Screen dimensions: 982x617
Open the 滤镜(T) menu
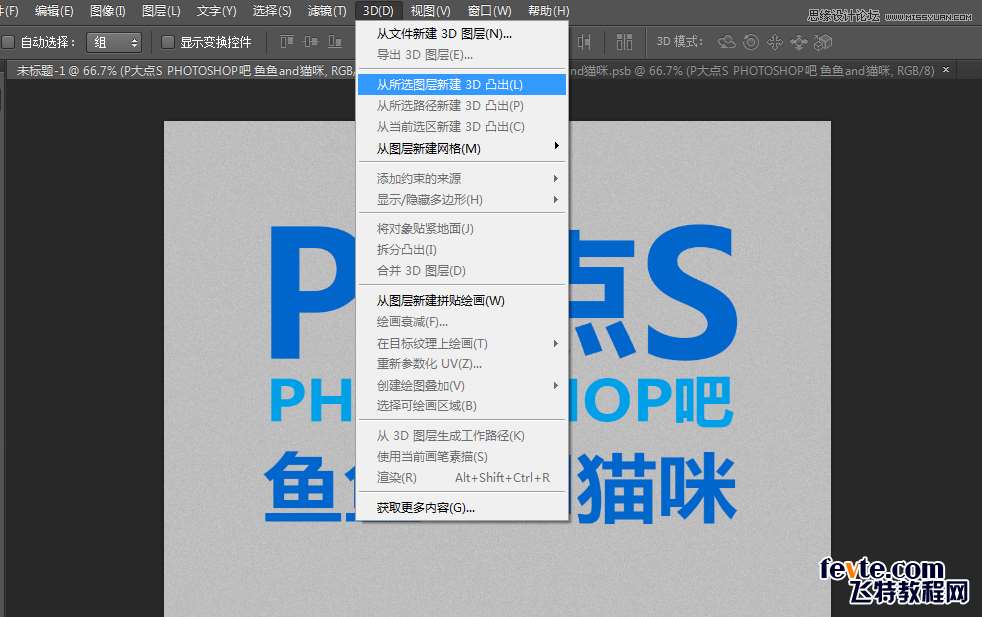[x=327, y=11]
